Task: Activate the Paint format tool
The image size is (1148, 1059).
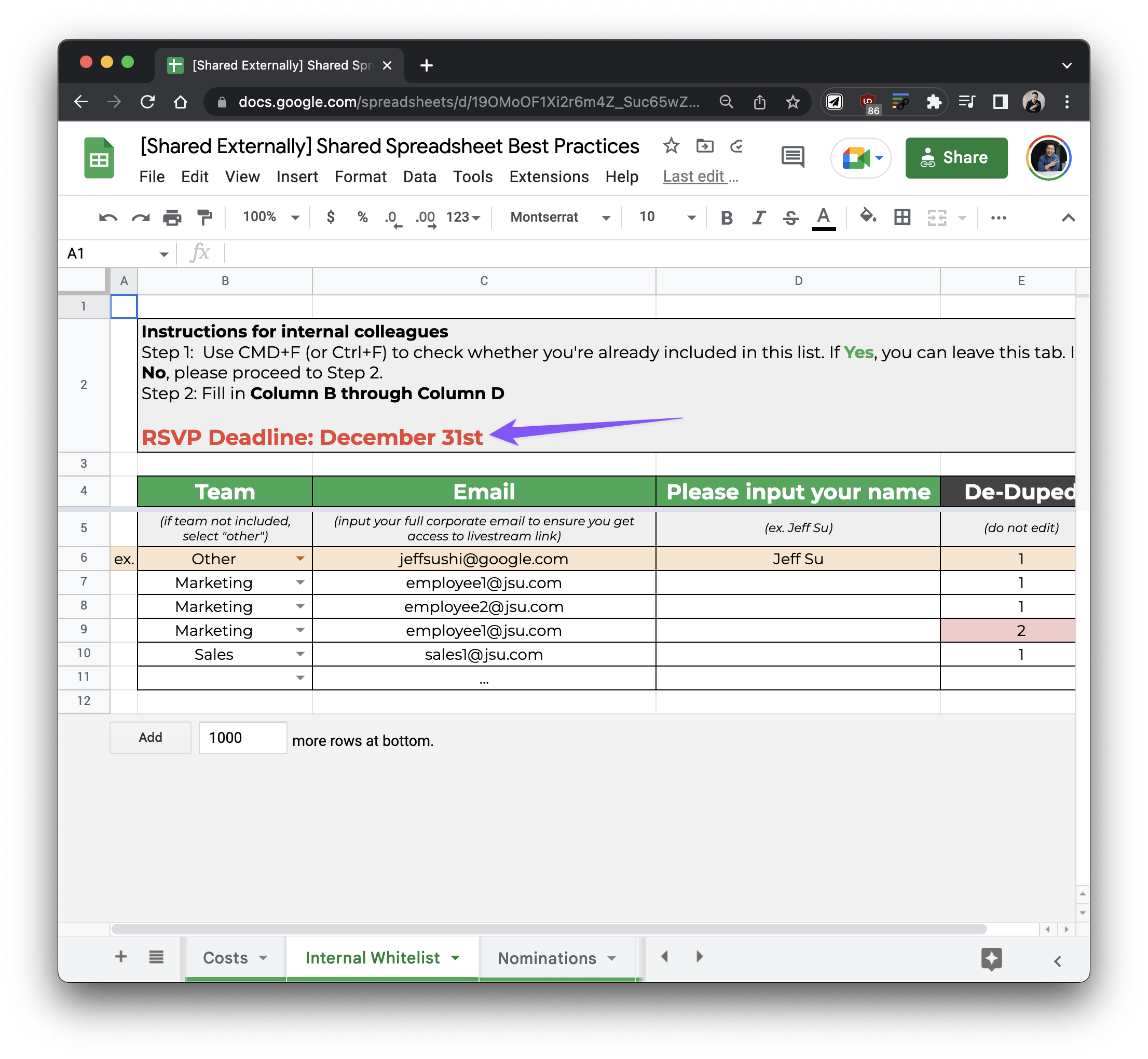Action: pyautogui.click(x=204, y=217)
